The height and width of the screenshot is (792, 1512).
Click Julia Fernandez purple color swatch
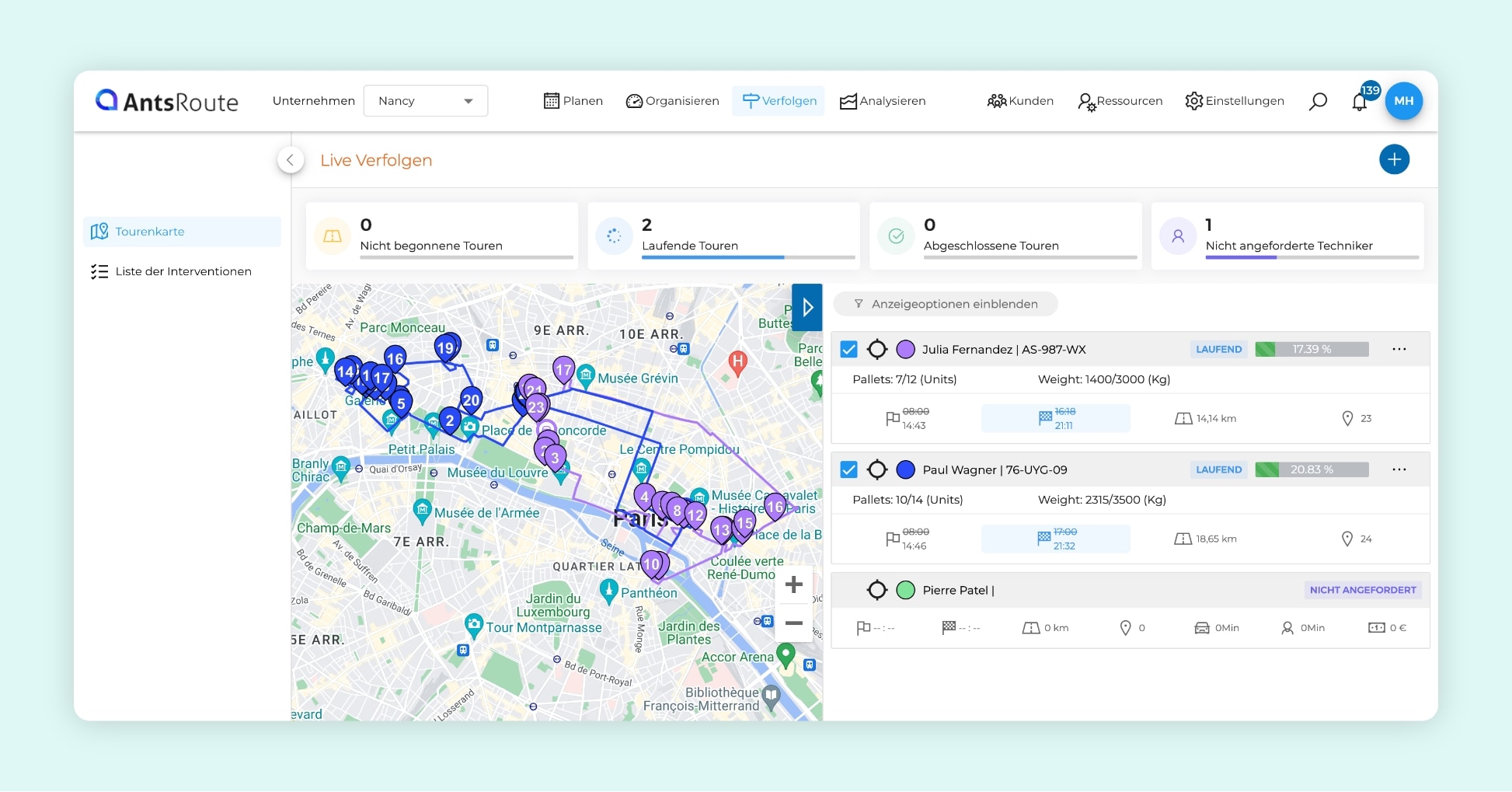click(905, 350)
